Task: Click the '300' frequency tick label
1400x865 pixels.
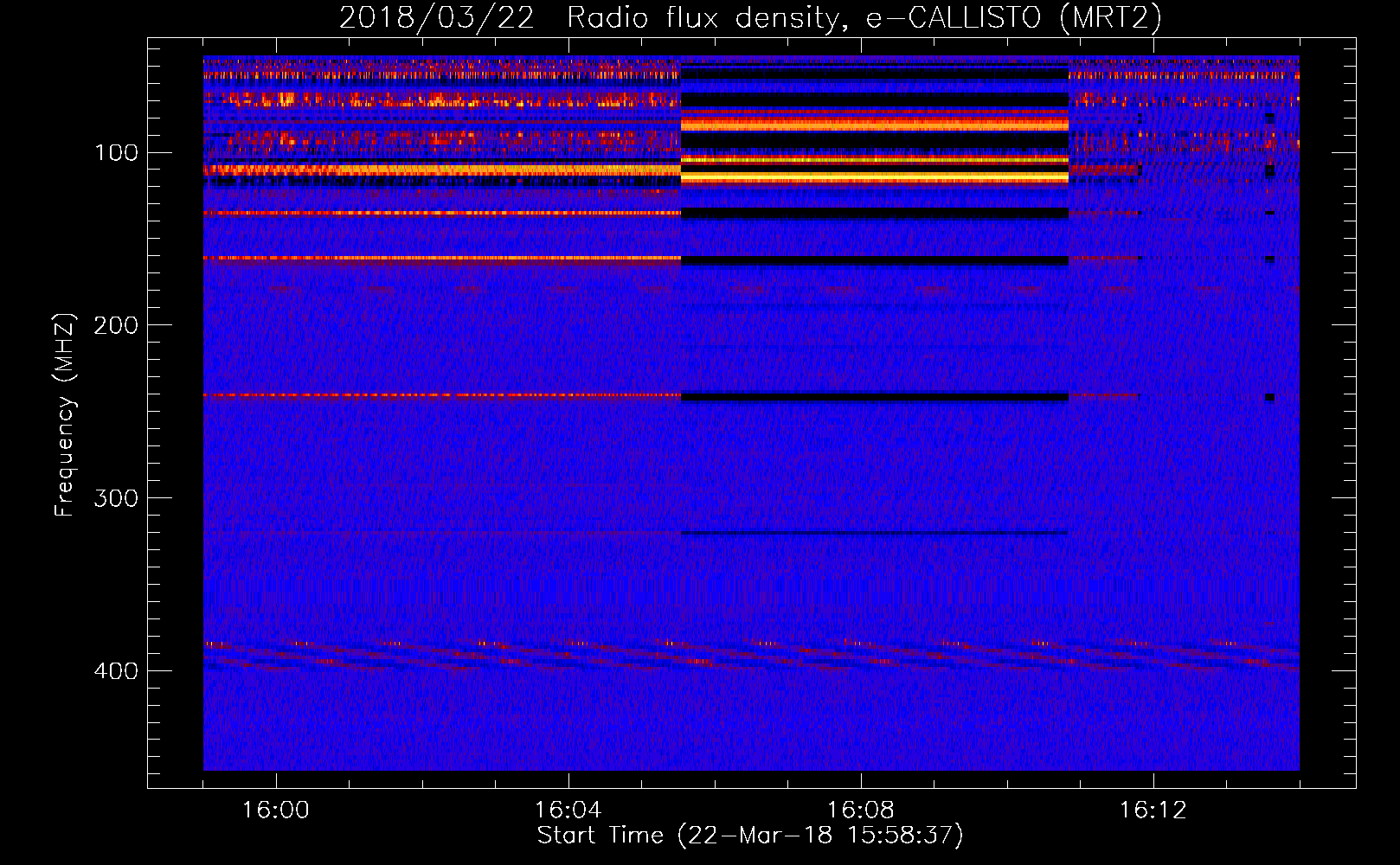Action: pyautogui.click(x=116, y=498)
